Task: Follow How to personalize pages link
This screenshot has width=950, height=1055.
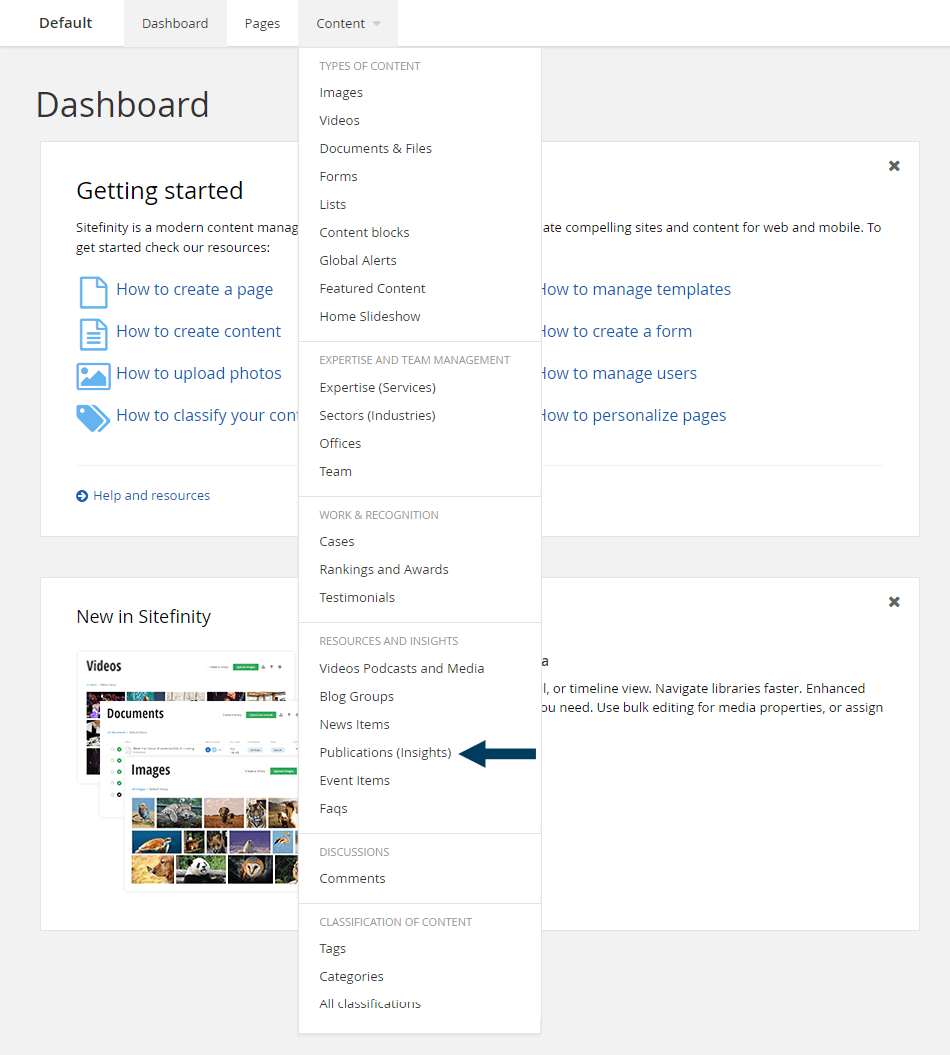Action: [x=634, y=416]
